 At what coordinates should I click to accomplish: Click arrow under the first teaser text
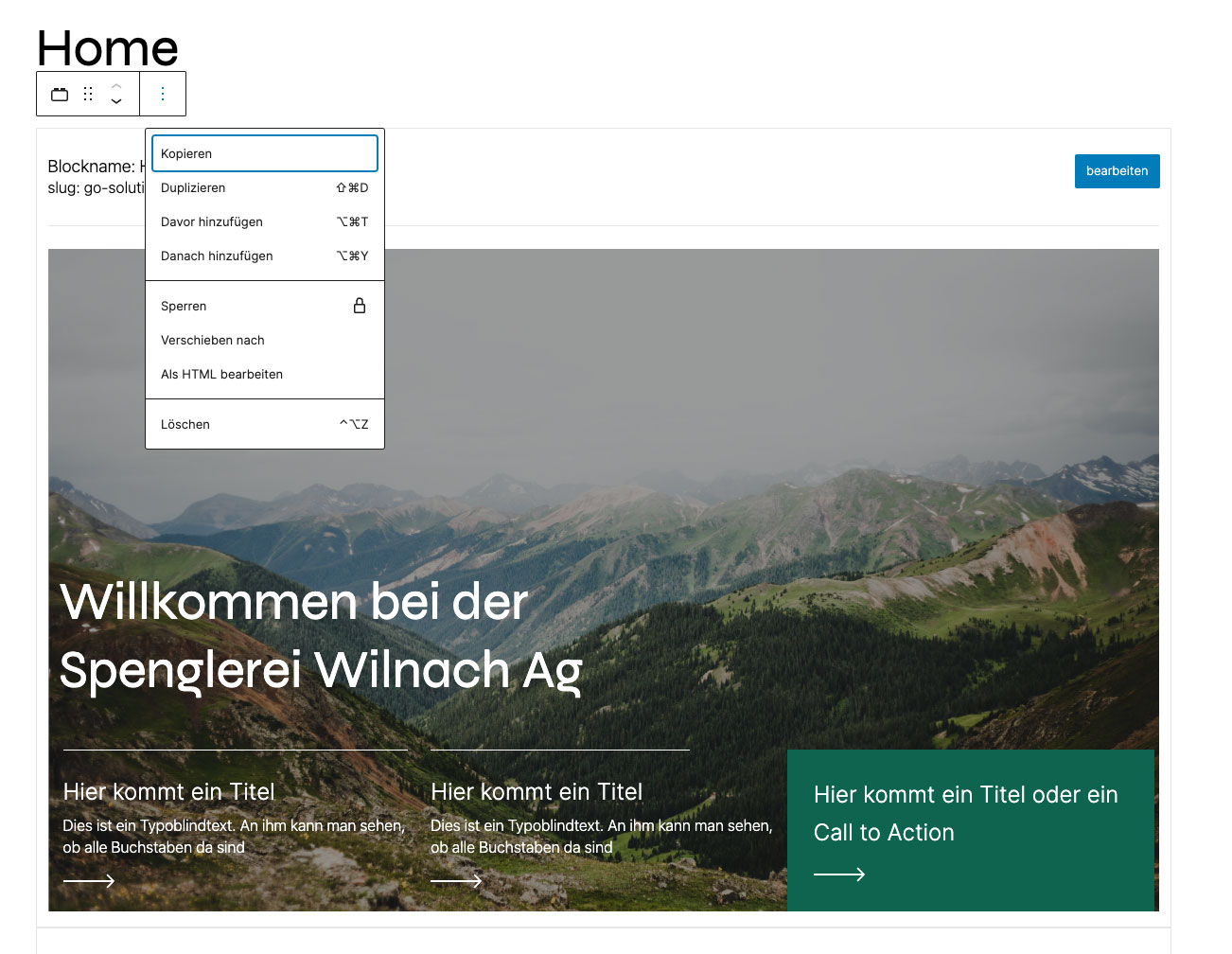(89, 881)
